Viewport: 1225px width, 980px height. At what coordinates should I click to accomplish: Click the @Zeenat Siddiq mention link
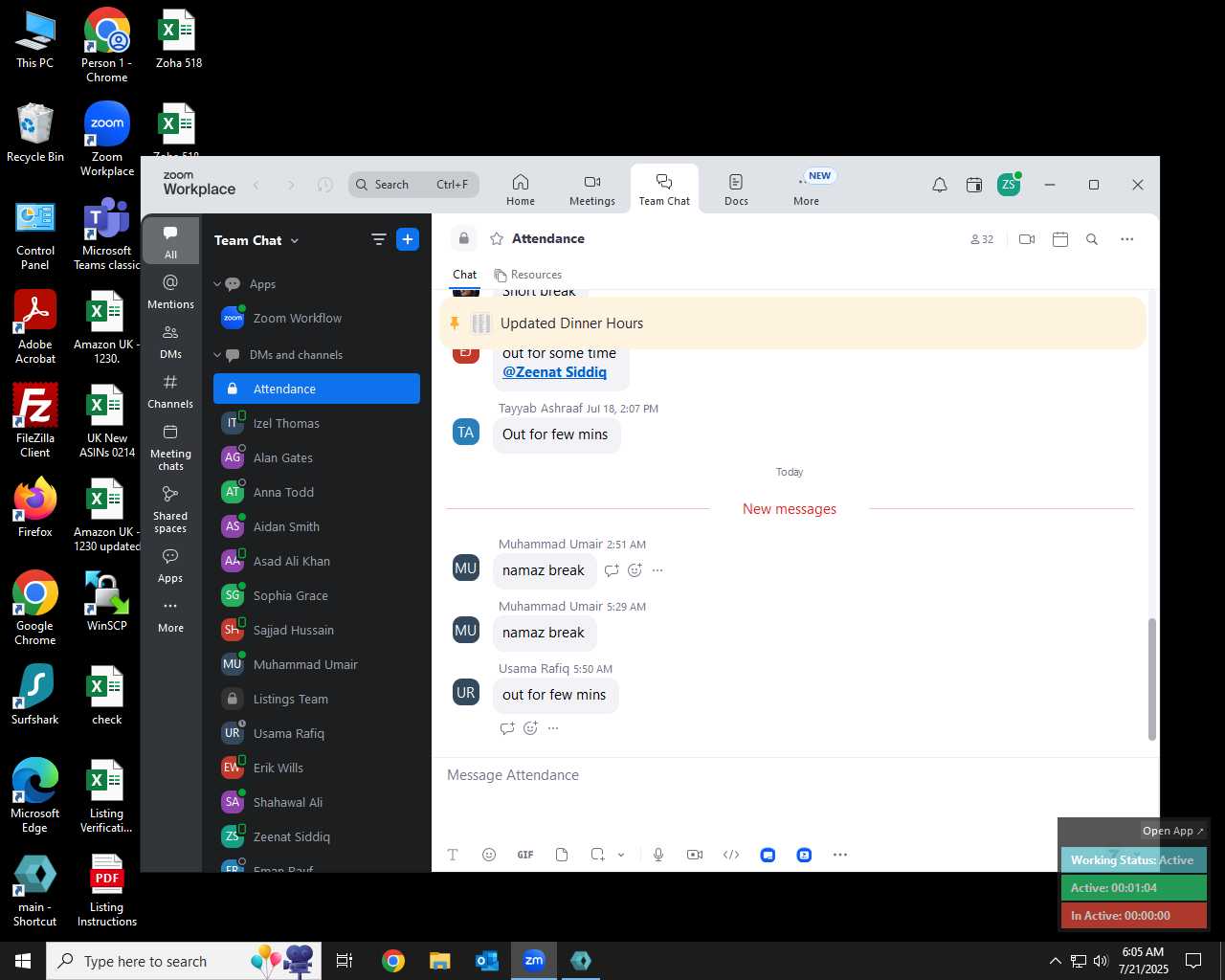click(555, 372)
